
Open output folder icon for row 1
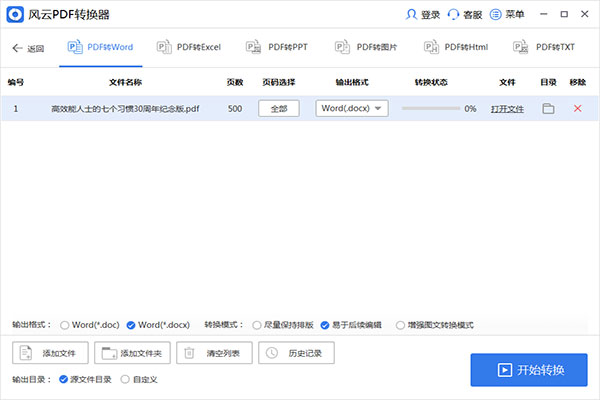(548, 109)
